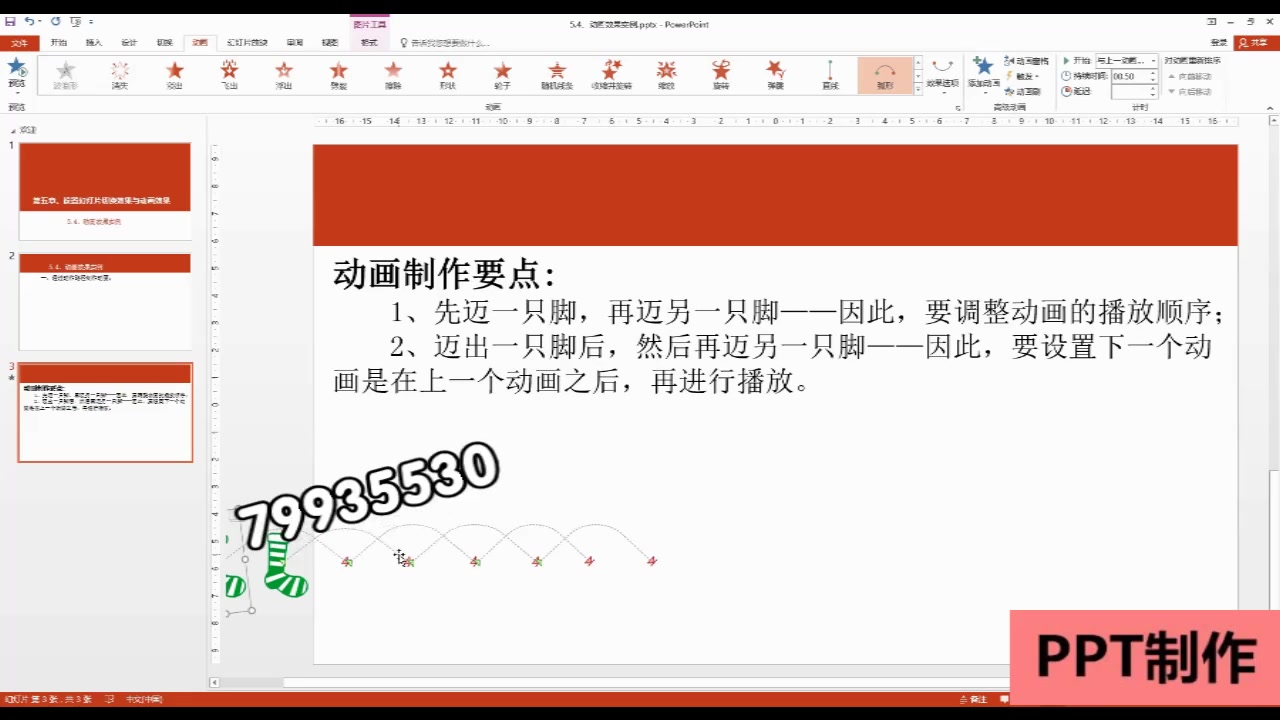Click Start From Beginning slideshow icon
Image resolution: width=1280 pixels, height=720 pixels.
tap(74, 21)
